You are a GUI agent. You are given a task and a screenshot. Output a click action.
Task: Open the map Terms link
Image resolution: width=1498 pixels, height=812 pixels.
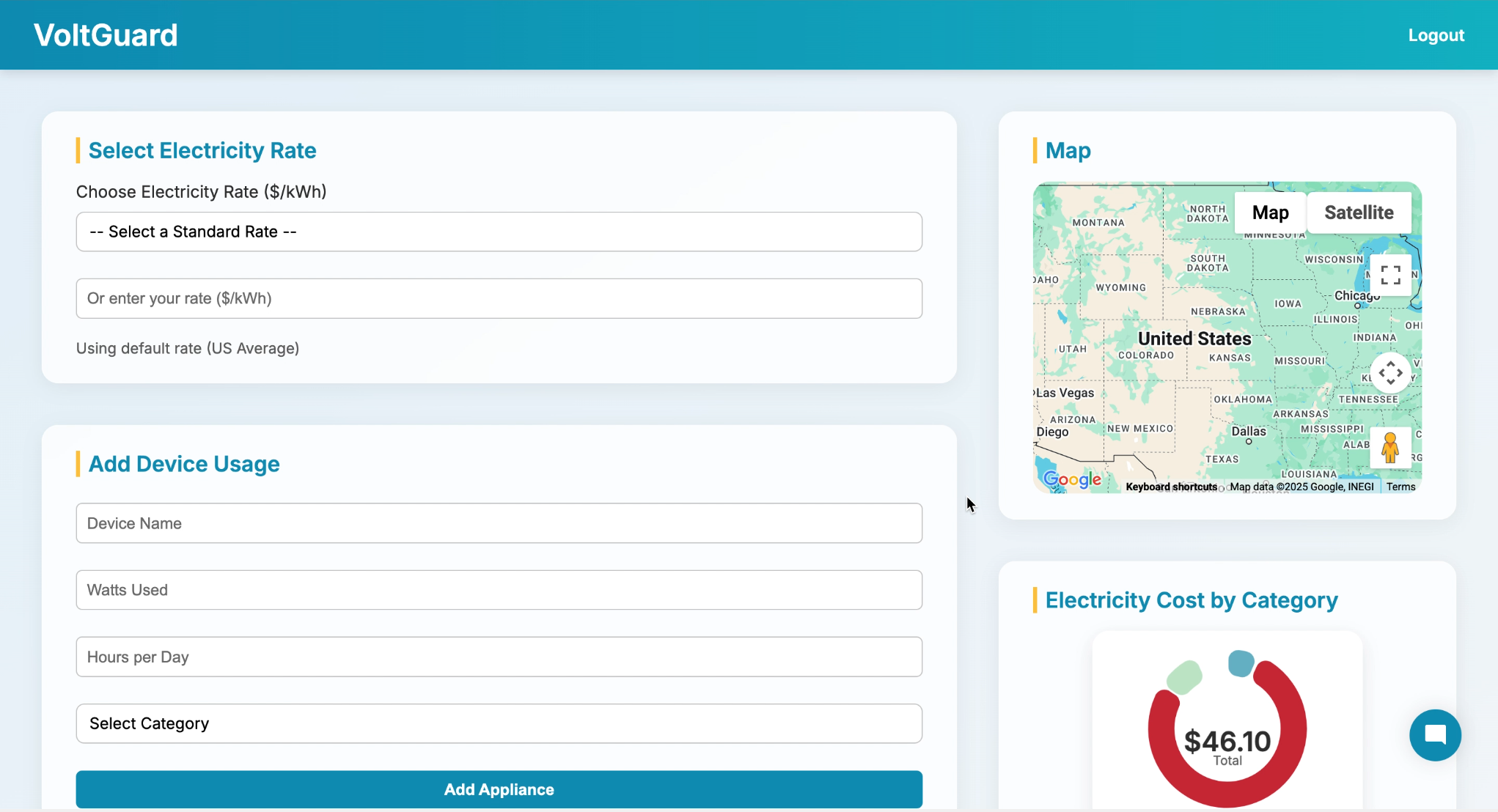1400,487
